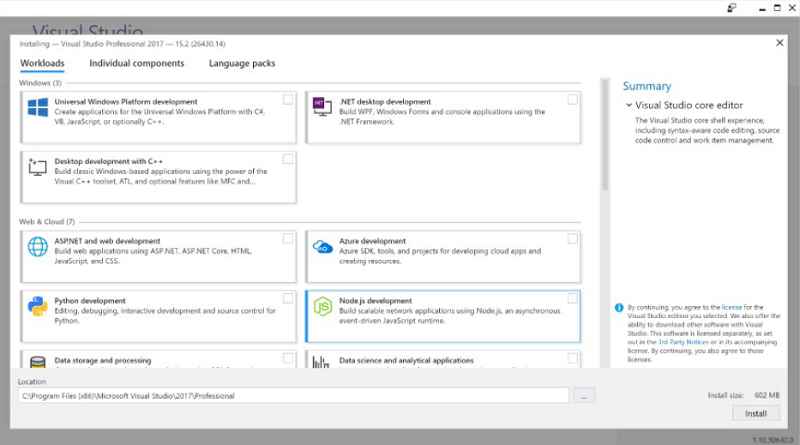Check Data science and analytical applications workload
This screenshot has width=800, height=445.
pyautogui.click(x=572, y=358)
